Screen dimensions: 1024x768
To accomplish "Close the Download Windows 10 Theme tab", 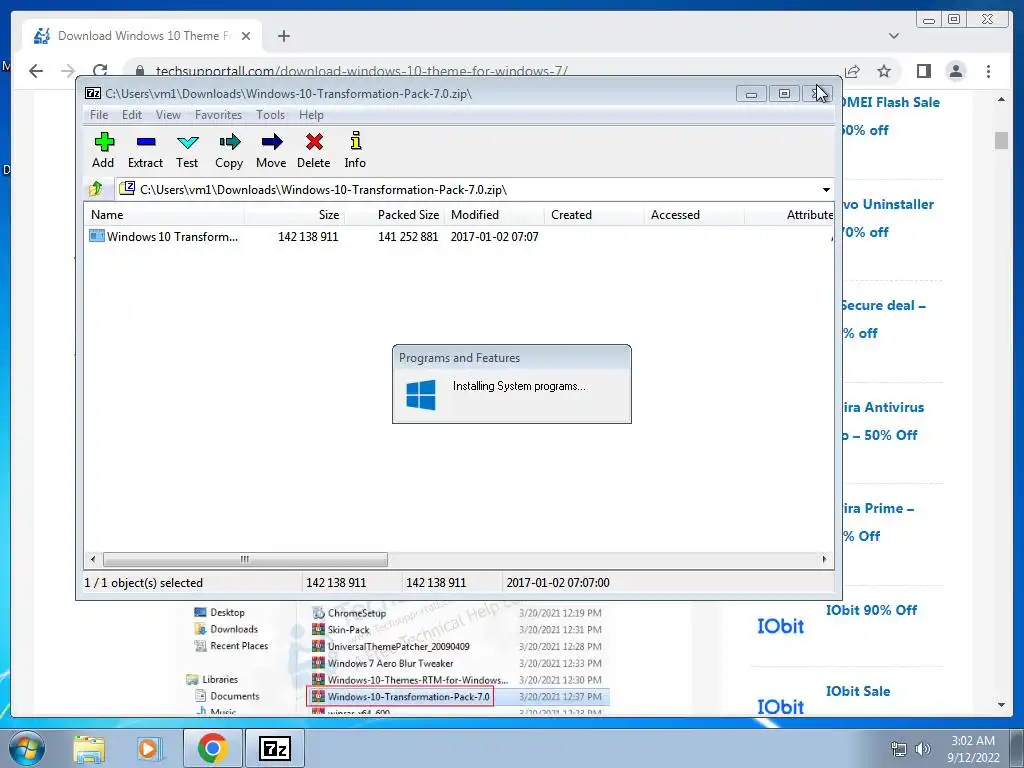I will point(246,36).
